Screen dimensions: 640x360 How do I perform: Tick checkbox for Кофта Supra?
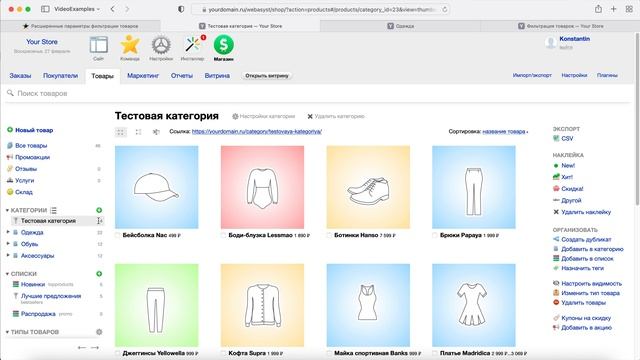tap(224, 353)
